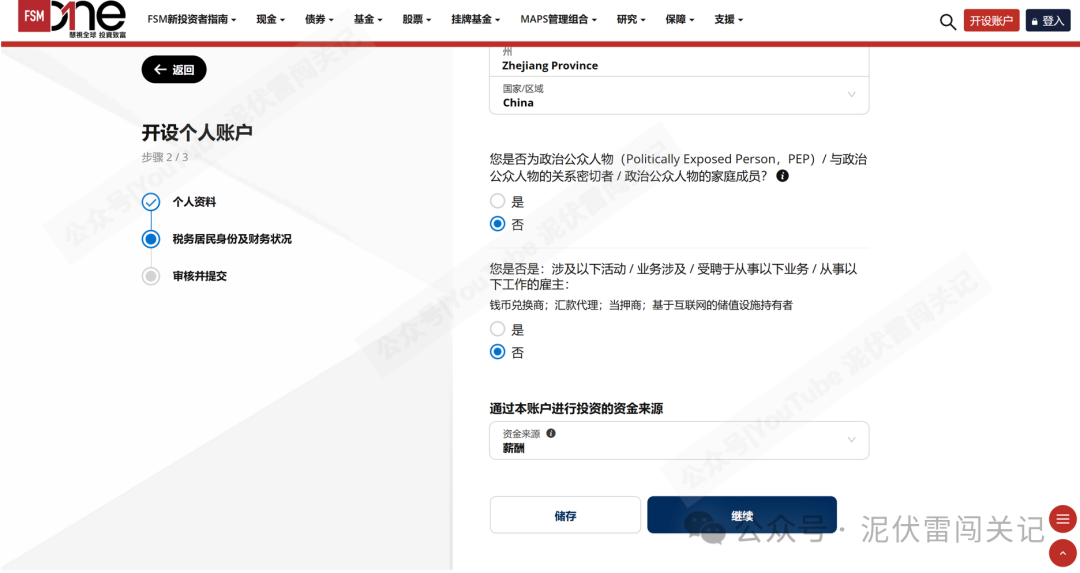Image resolution: width=1080 pixels, height=573 pixels.
Task: Expand the FSM新投资者指南 menu
Action: pyautogui.click(x=191, y=19)
